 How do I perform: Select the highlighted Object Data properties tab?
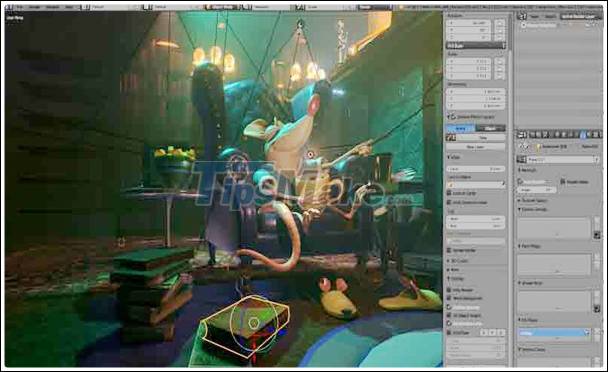[583, 135]
